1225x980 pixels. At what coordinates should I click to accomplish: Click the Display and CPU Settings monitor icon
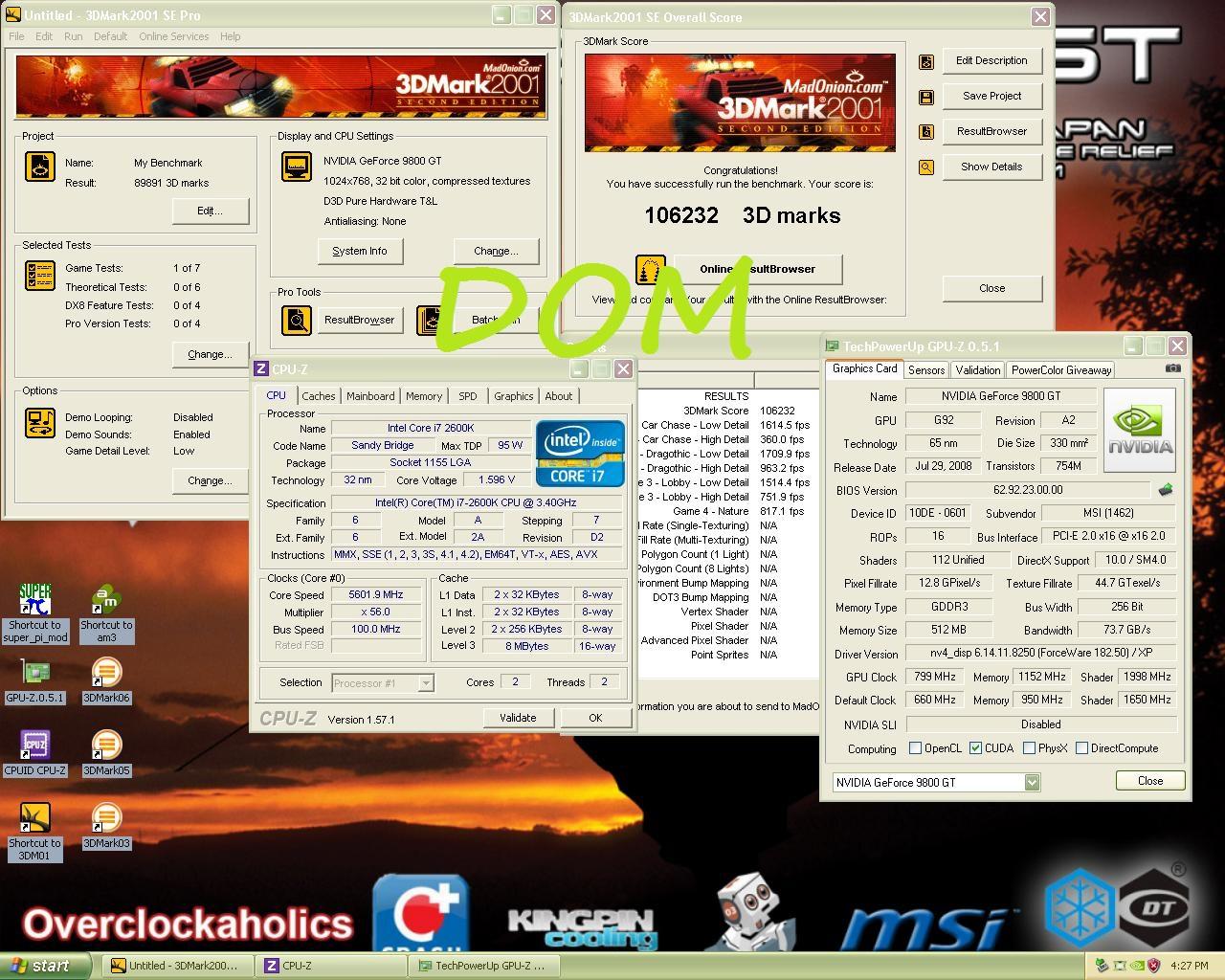297,167
